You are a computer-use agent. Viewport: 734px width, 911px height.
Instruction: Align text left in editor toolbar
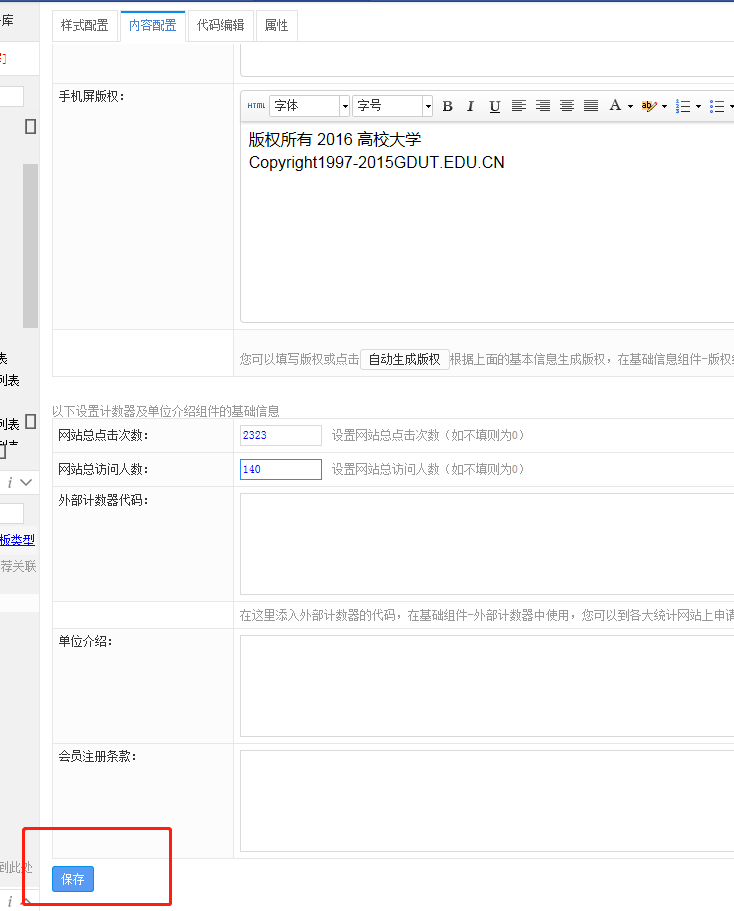519,106
